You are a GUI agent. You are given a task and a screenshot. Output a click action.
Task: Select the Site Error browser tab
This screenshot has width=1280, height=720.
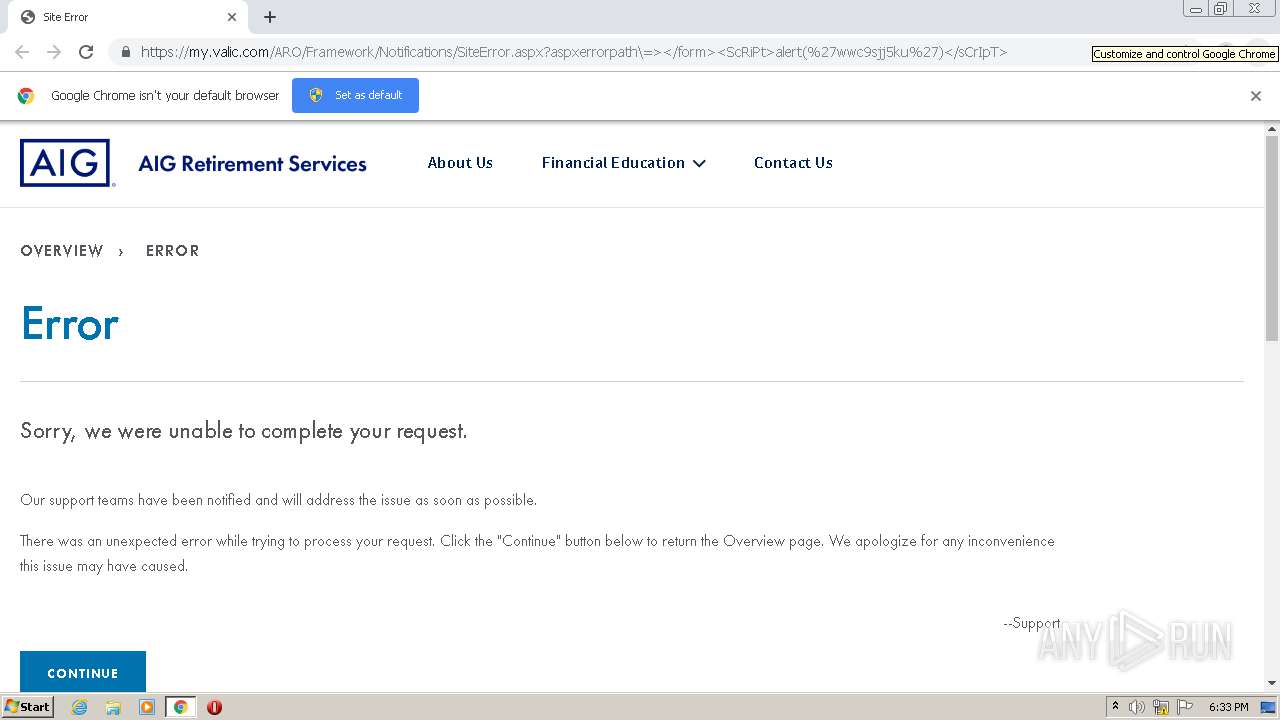[130, 17]
